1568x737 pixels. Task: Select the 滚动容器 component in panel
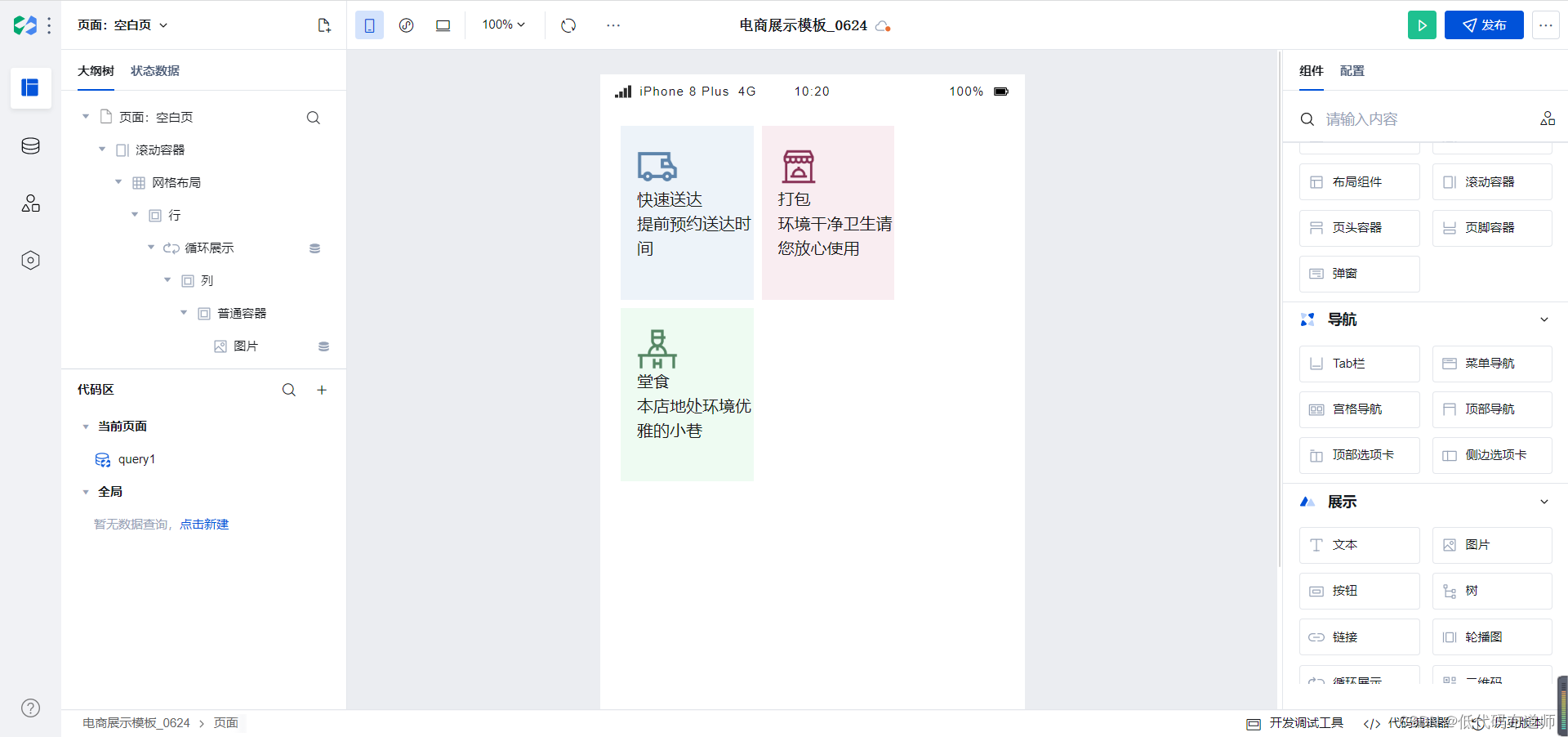pyautogui.click(x=1492, y=182)
